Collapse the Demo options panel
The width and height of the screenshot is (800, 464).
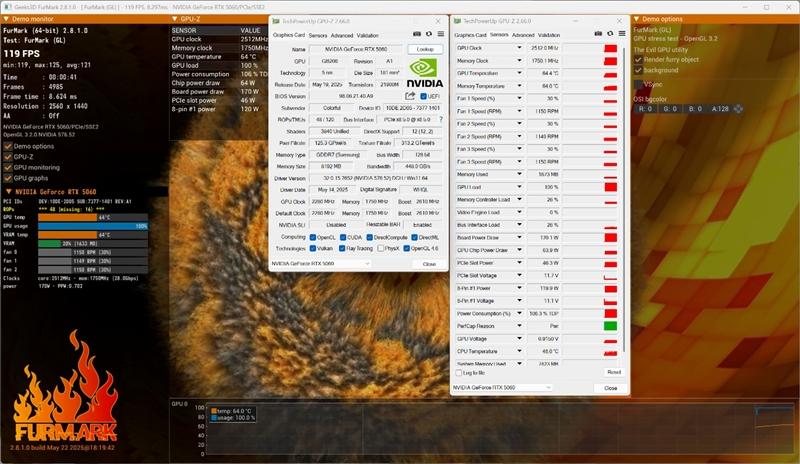coord(637,19)
